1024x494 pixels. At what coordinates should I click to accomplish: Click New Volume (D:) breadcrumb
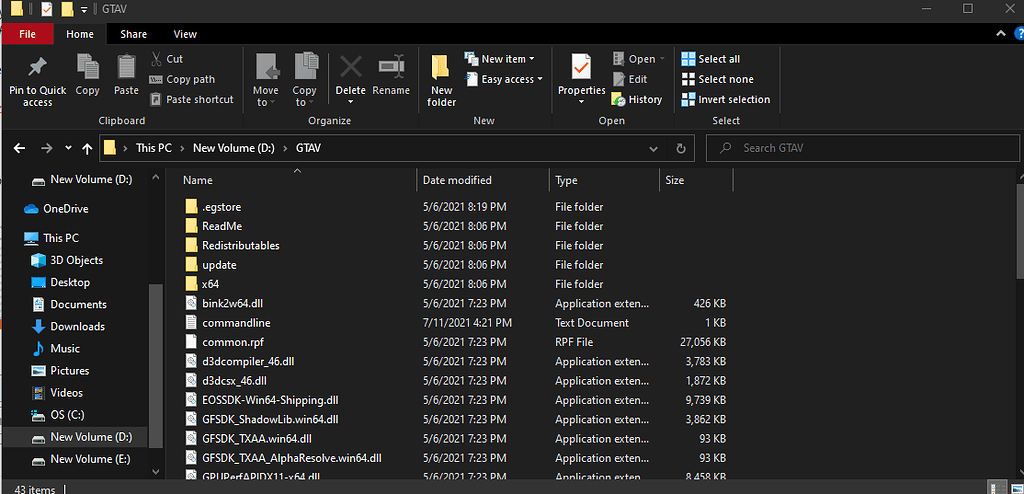(x=234, y=148)
